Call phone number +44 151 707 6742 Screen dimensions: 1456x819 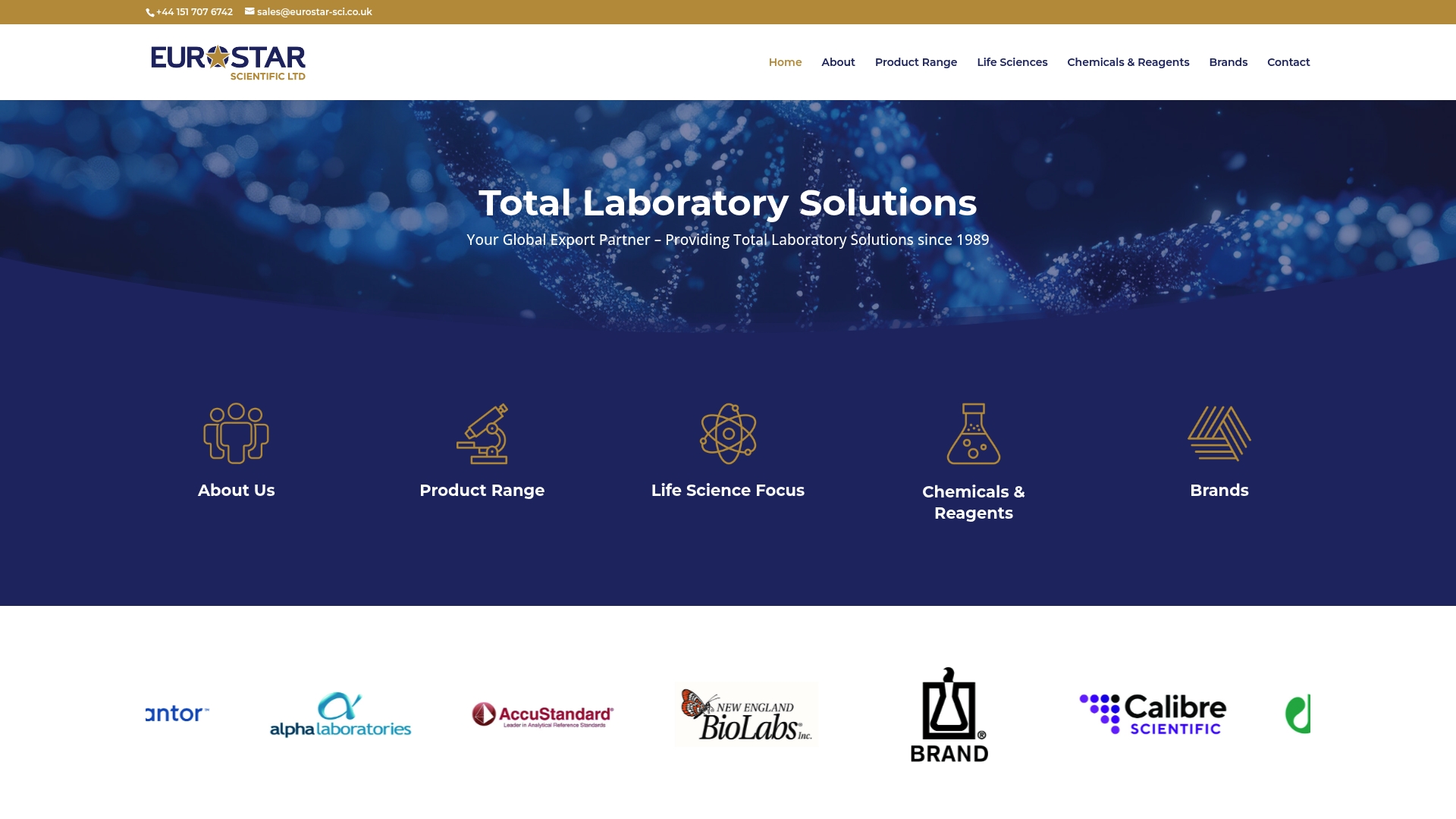[194, 12]
